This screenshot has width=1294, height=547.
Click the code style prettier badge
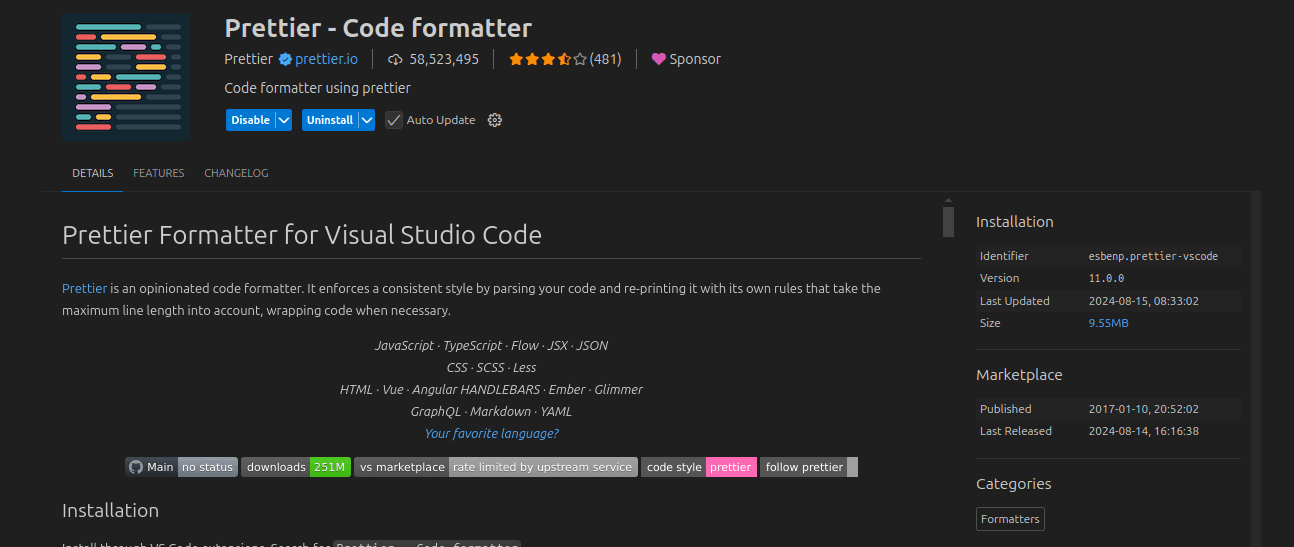click(698, 467)
